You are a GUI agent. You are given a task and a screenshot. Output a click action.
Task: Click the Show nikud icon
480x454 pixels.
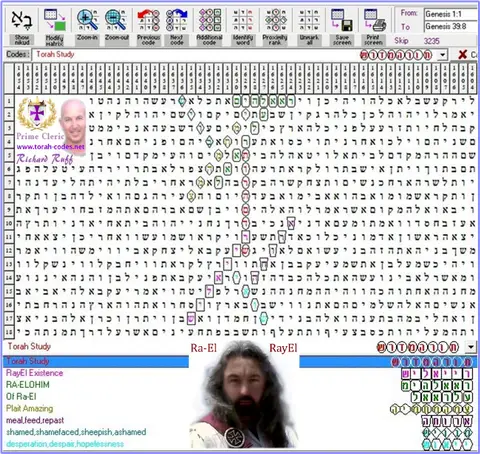click(x=22, y=20)
